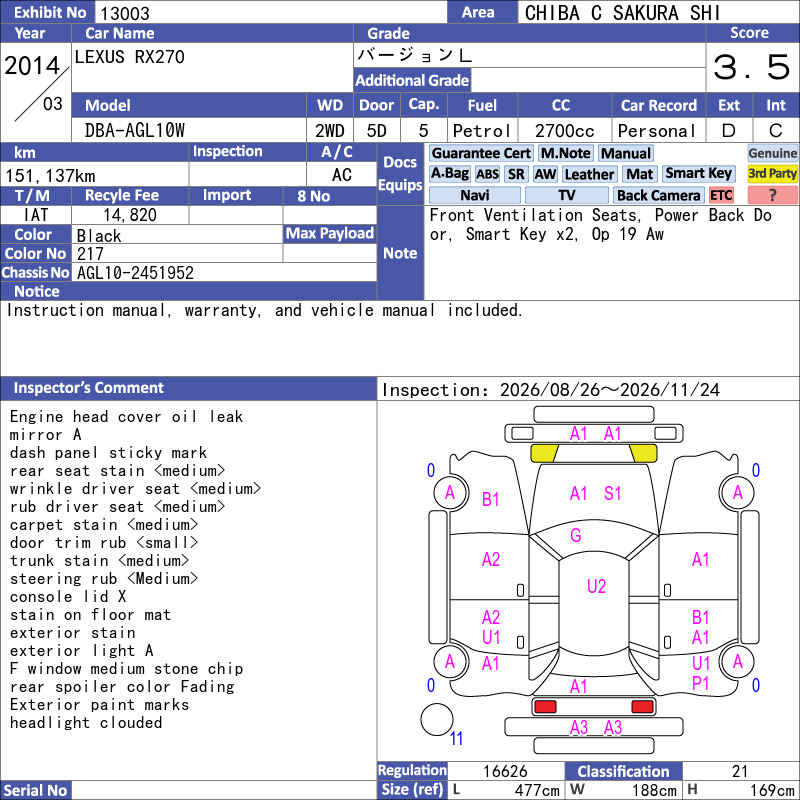800x800 pixels.
Task: Click the grade value バージョンL
Action: (x=414, y=55)
